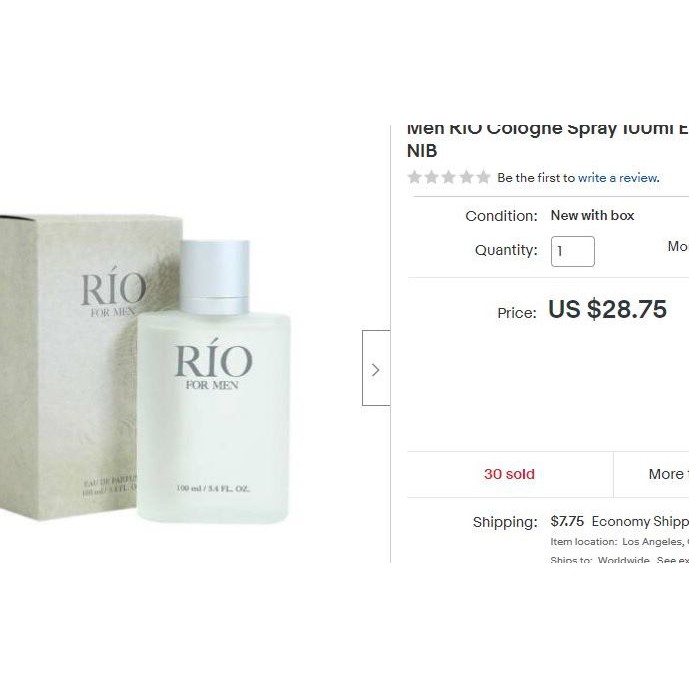The width and height of the screenshot is (689, 689).
Task: Click the next image arrow button
Action: 376,368
